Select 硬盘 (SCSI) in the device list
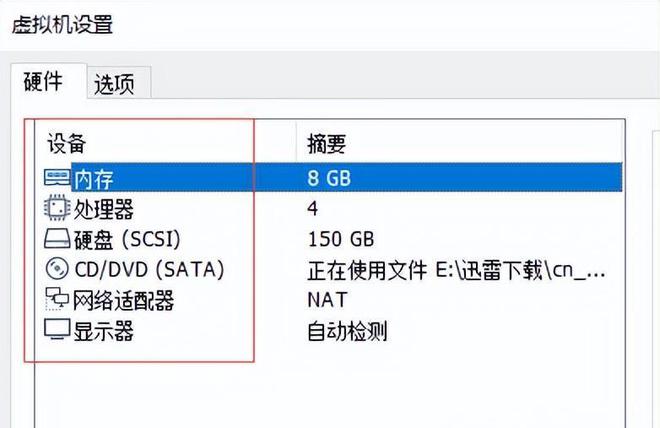Viewport: 660px width, 428px height. tap(128, 240)
